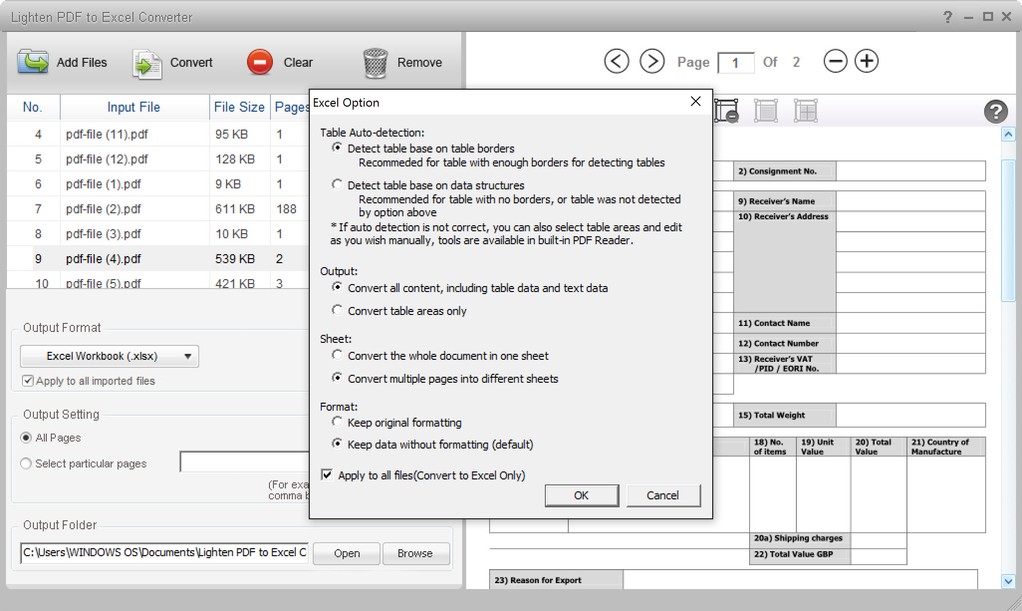The width and height of the screenshot is (1022, 611).
Task: Click the output folder path field
Action: (x=164, y=553)
